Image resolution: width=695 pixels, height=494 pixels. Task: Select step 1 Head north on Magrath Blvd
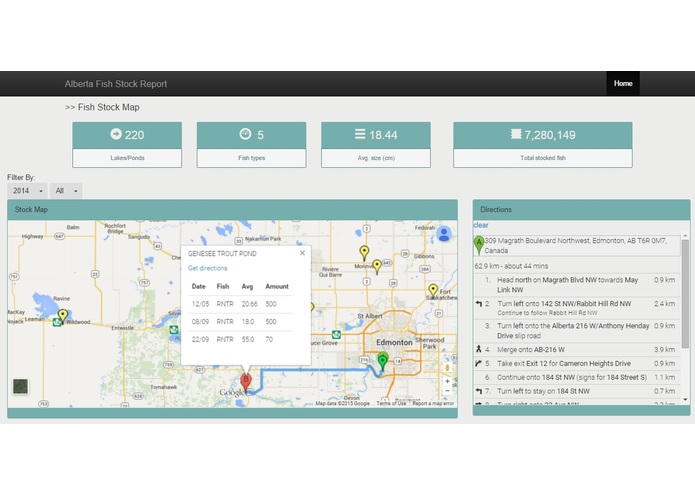576,285
